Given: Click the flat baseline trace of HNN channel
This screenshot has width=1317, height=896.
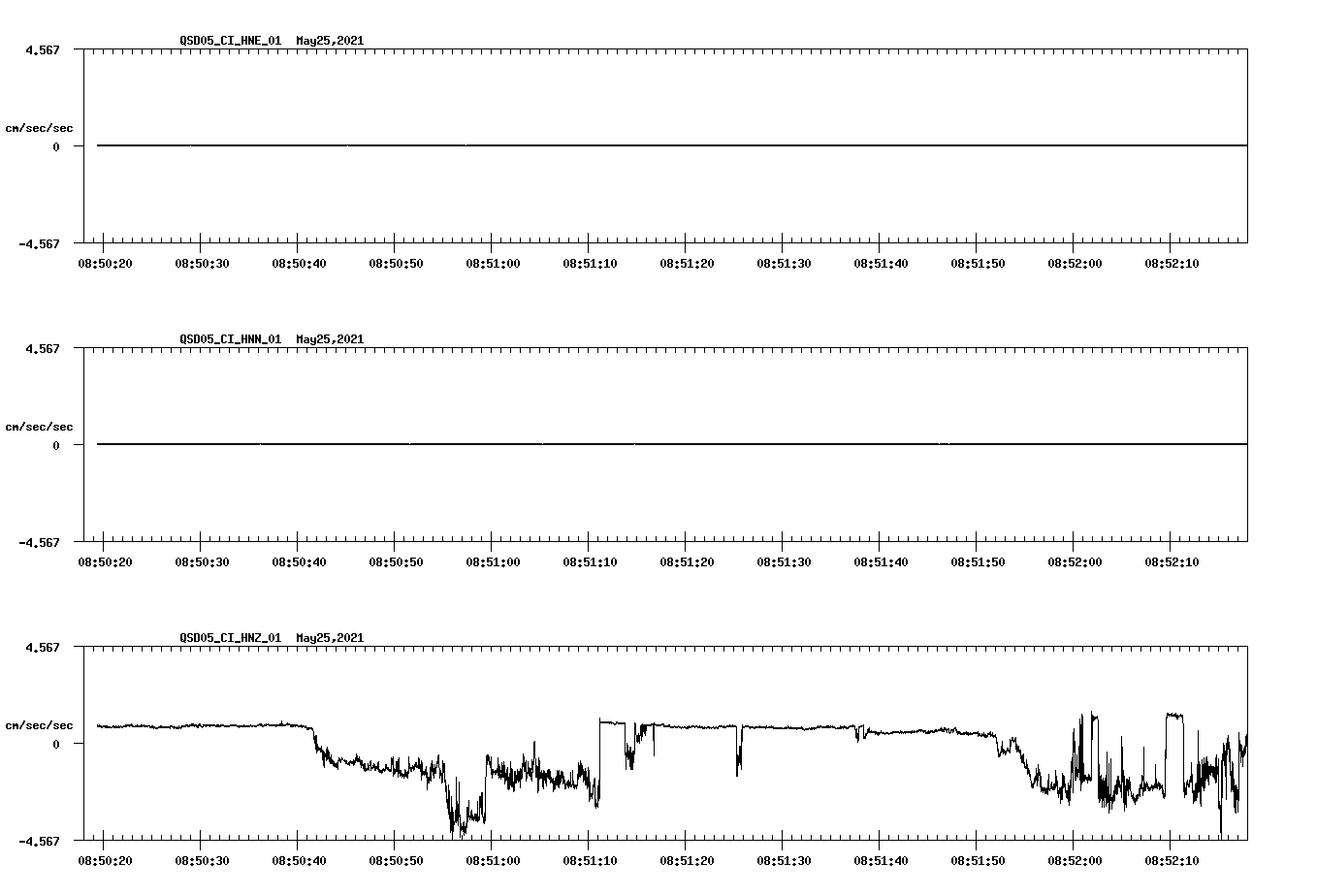Looking at the screenshot, I should point(582,444).
